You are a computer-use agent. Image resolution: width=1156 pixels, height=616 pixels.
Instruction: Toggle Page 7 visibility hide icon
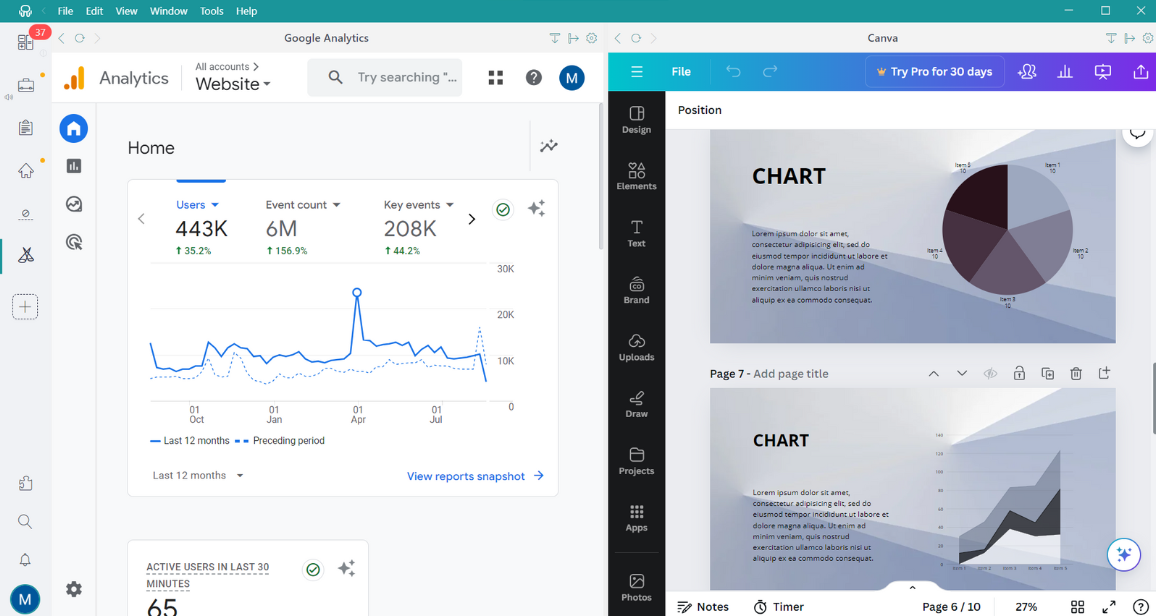click(x=990, y=374)
